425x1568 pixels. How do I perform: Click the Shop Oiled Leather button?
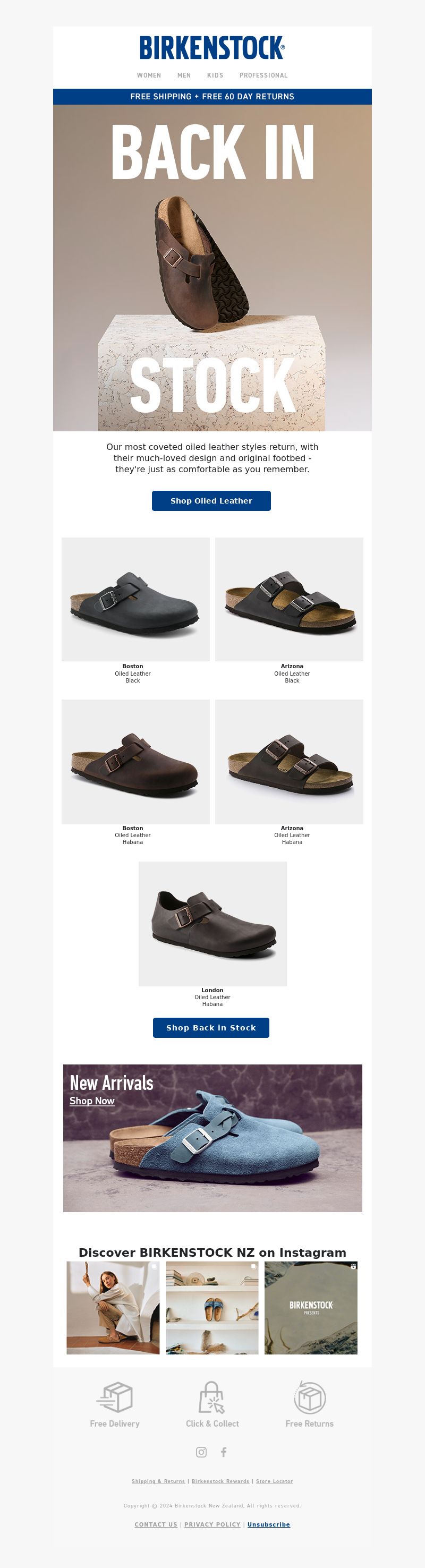(211, 500)
